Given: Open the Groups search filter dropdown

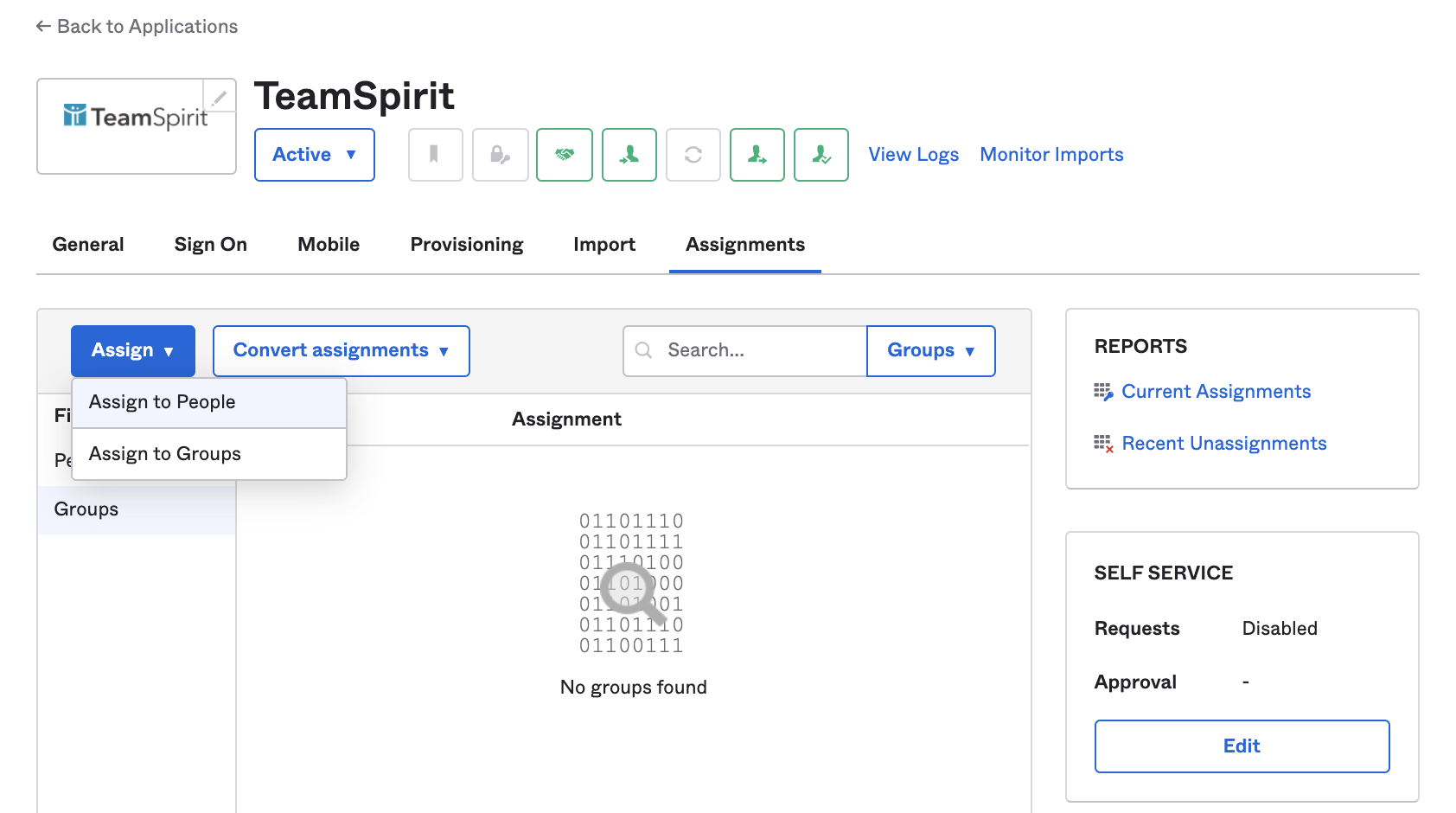Looking at the screenshot, I should click(x=930, y=350).
